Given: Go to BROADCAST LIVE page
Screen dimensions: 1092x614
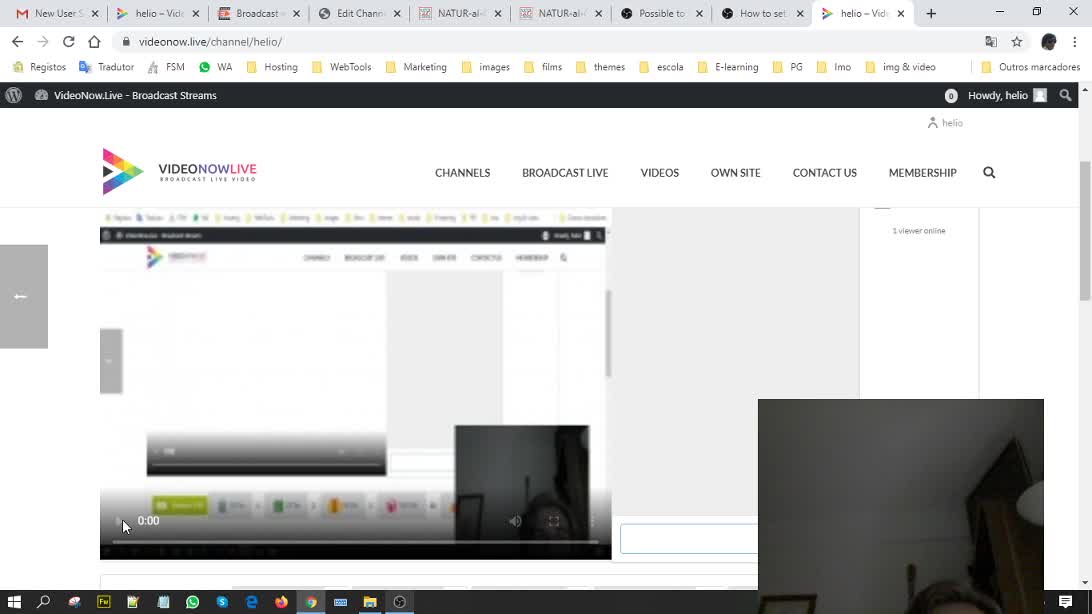Looking at the screenshot, I should click(565, 173).
